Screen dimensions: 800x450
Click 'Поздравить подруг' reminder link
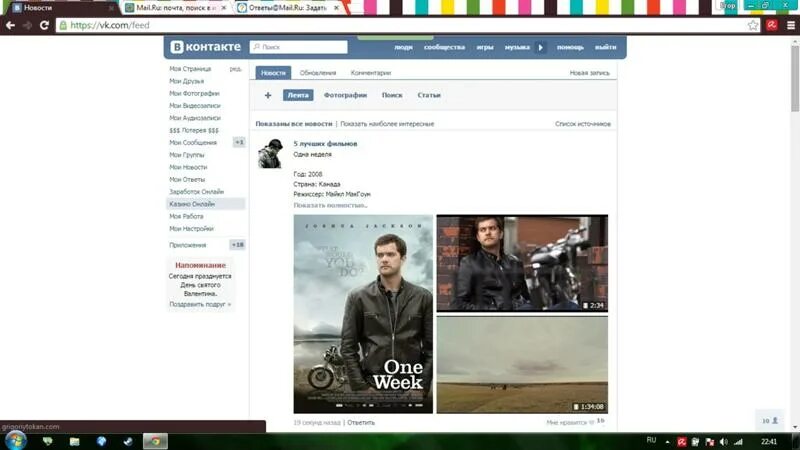point(200,305)
